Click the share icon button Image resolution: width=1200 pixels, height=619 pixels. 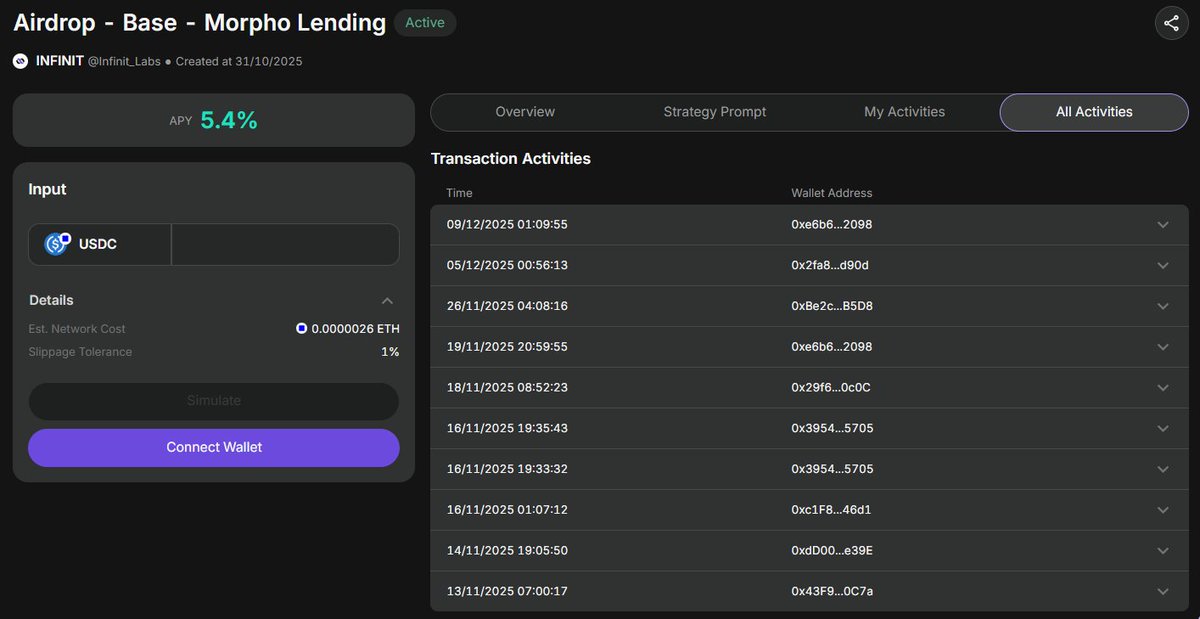[1172, 23]
